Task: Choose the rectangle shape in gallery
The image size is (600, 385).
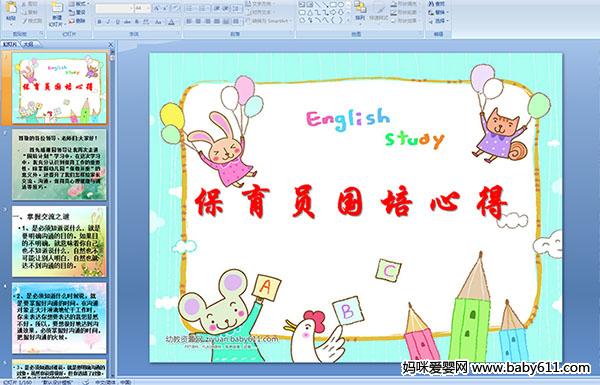Action: (333, 5)
